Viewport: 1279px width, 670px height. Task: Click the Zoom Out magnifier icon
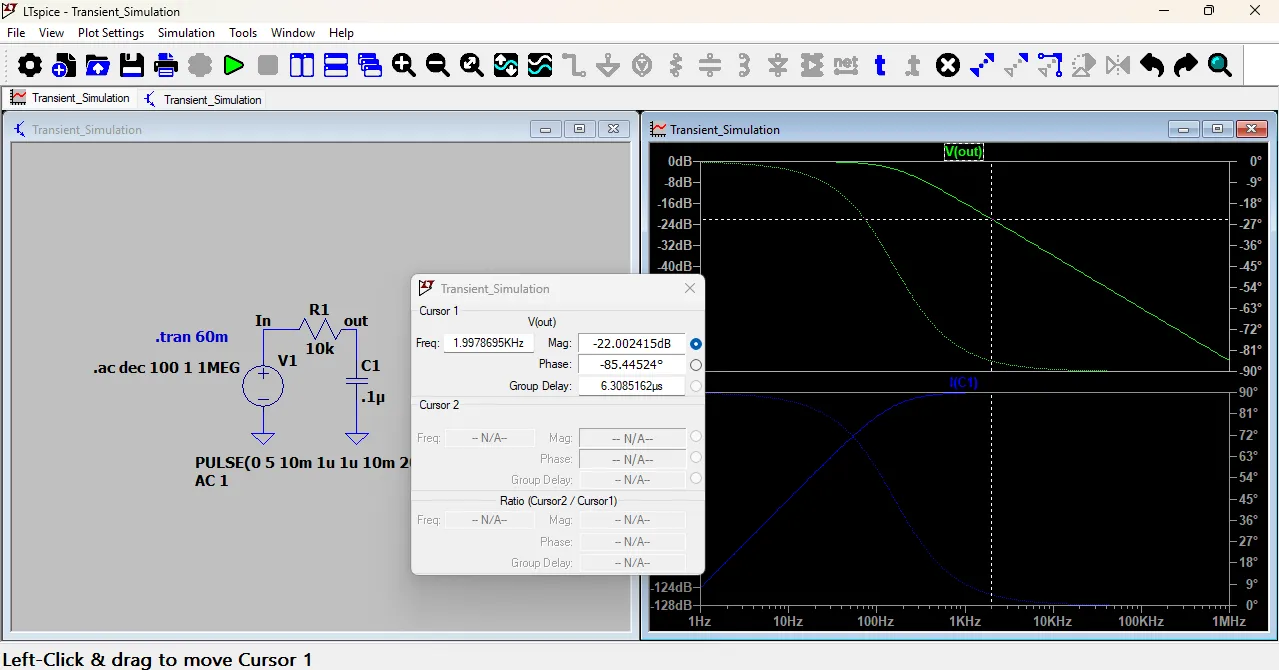pos(438,66)
